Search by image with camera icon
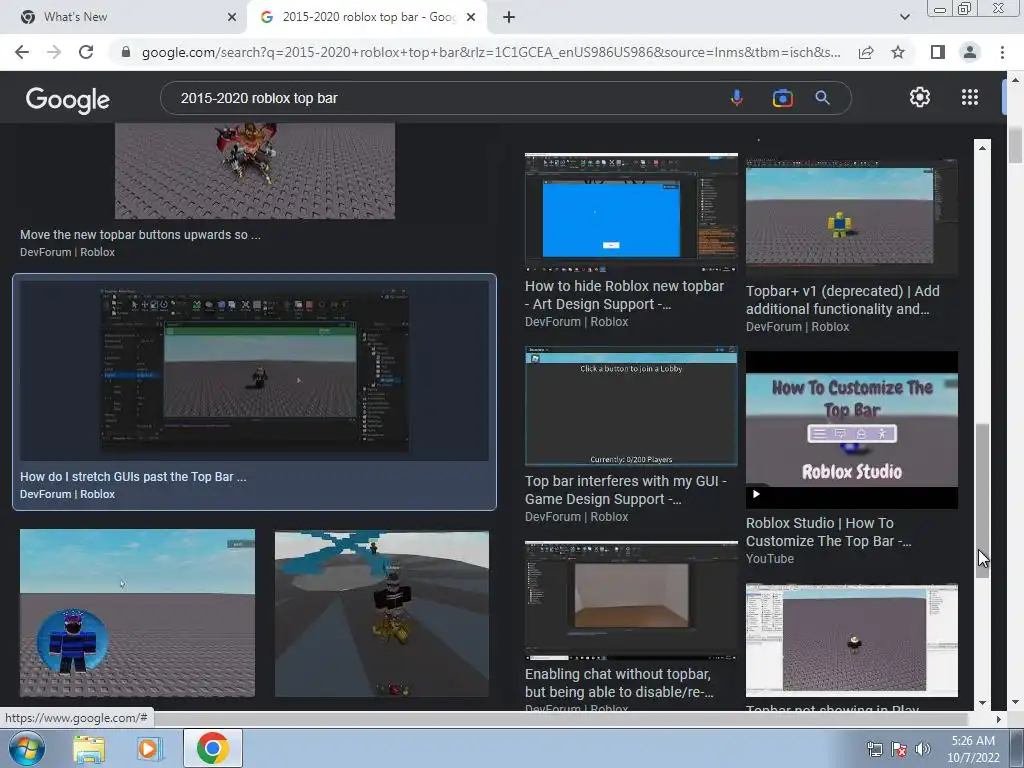1024x768 pixels. 782,98
